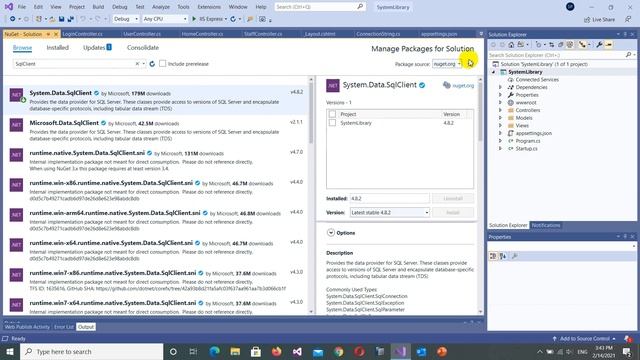Open the Debug configuration dropdown

(126, 19)
